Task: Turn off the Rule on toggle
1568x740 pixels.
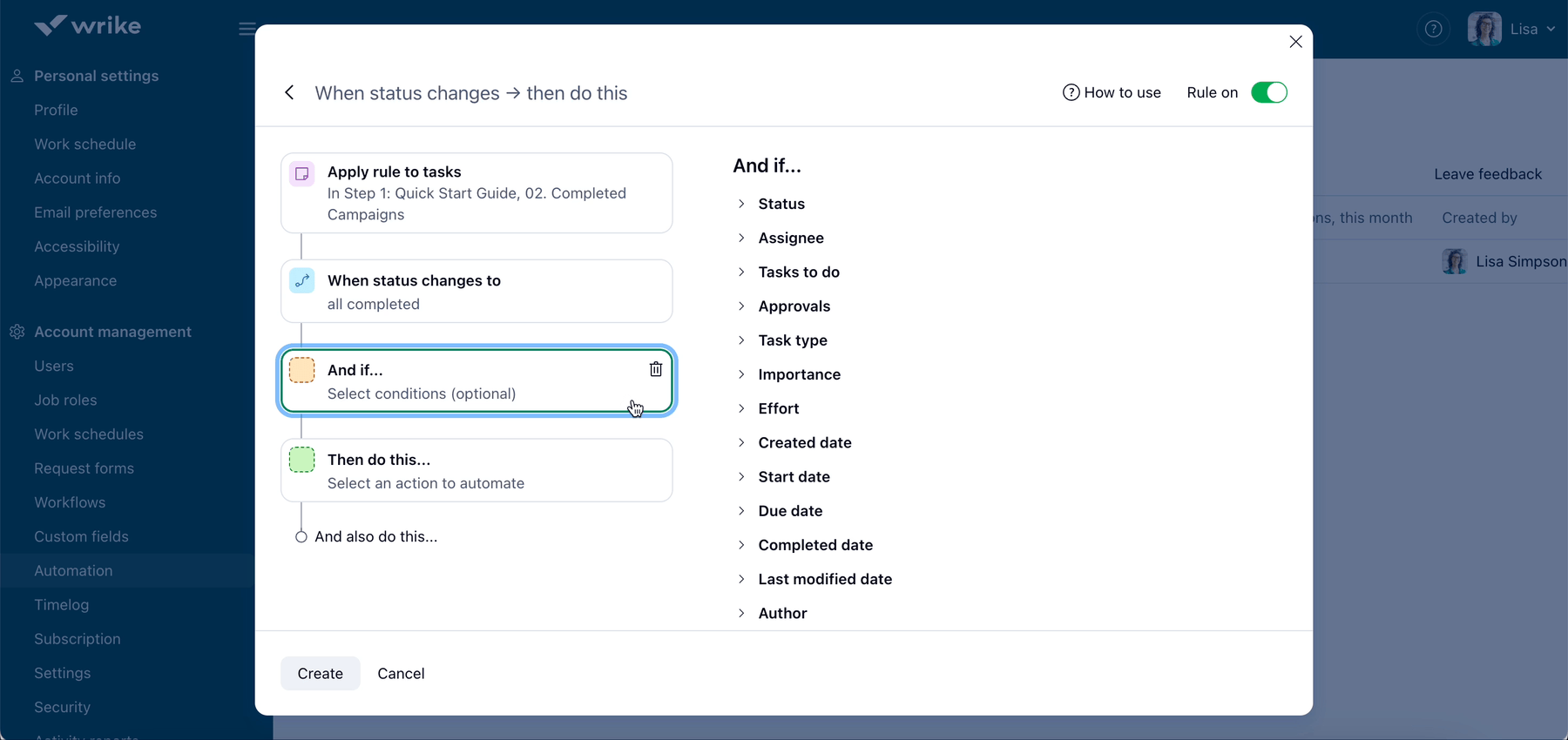Action: pyautogui.click(x=1268, y=93)
